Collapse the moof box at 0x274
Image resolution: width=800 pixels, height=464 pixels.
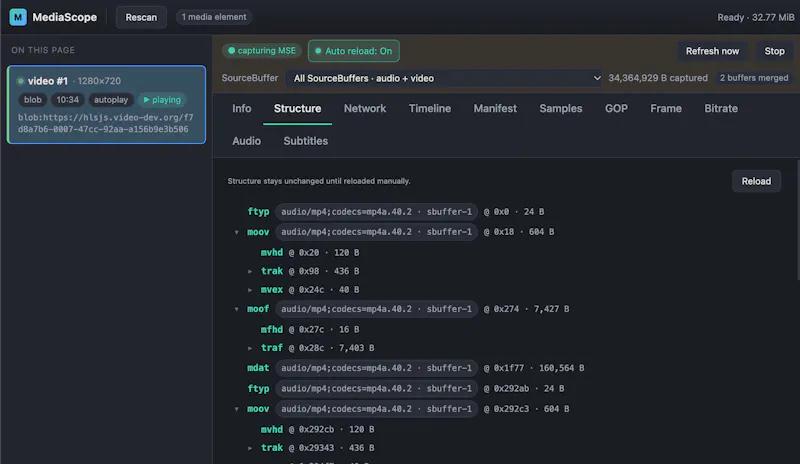(236, 309)
